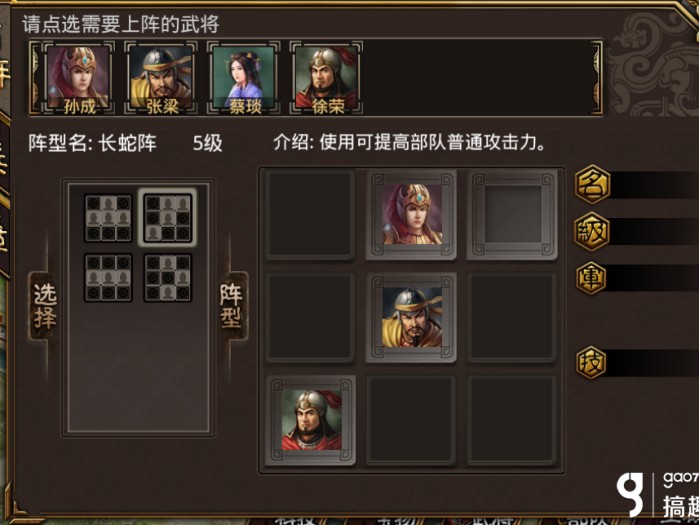Click the dark top-left grid cell
Viewport: 699px width, 525px height.
pos(310,214)
